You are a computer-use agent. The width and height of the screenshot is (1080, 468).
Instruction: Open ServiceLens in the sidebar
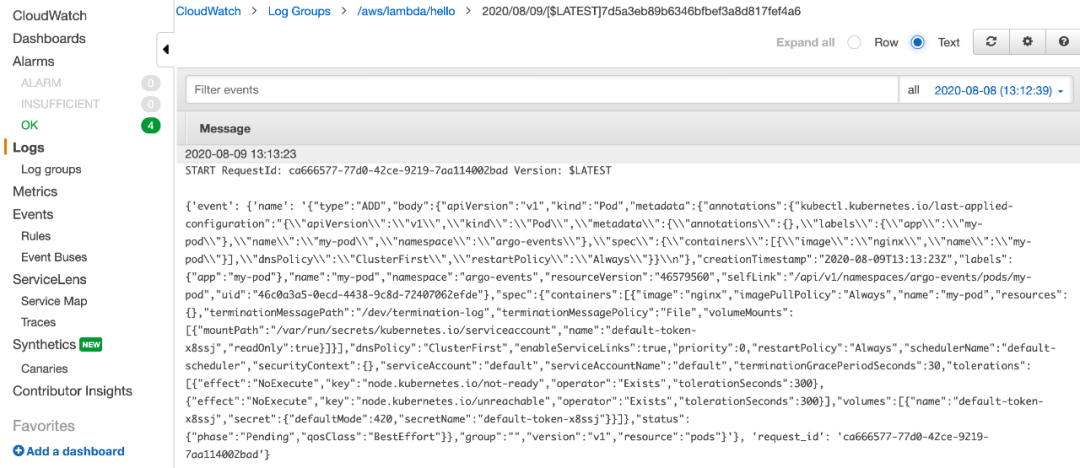tap(48, 279)
